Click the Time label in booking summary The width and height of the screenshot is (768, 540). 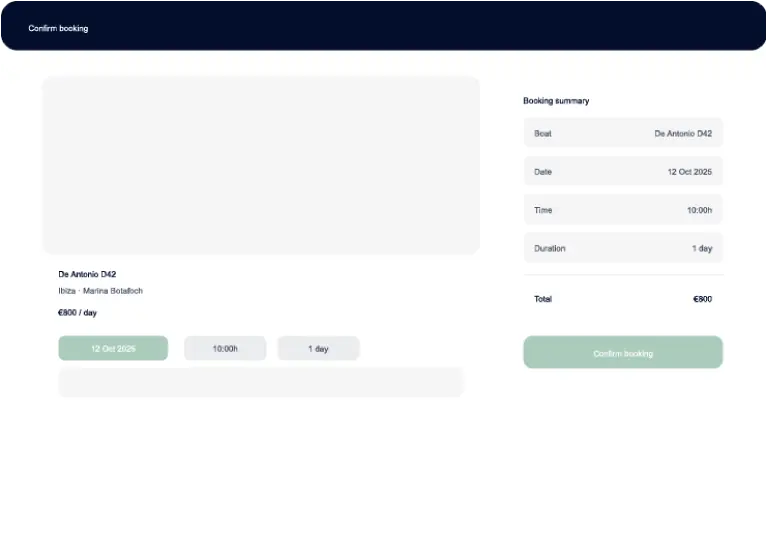point(543,210)
